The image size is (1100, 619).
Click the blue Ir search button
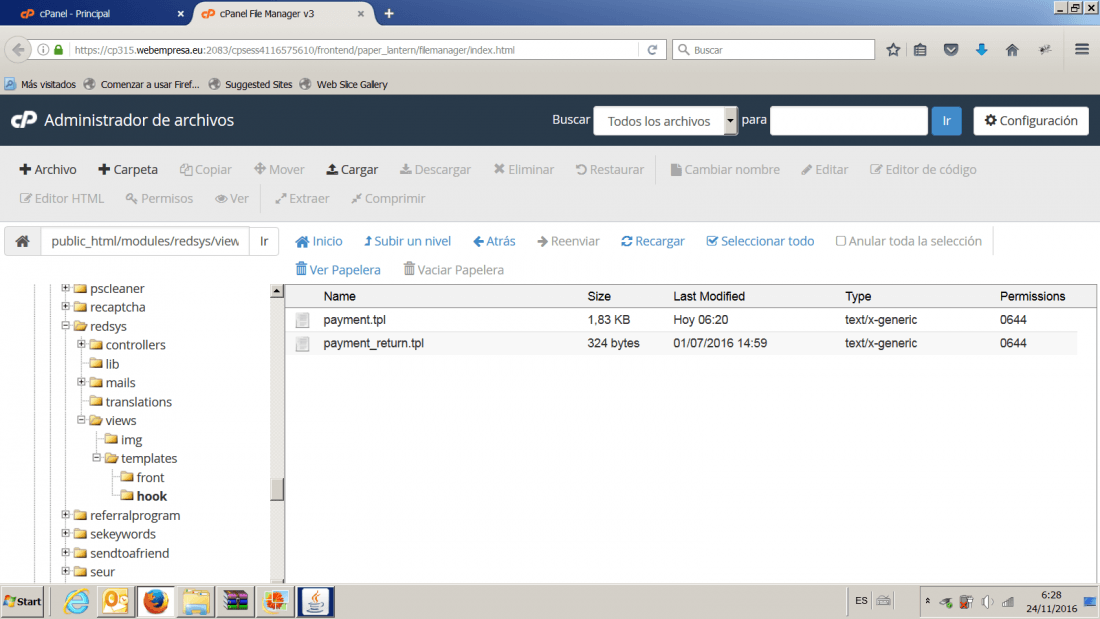pos(946,121)
